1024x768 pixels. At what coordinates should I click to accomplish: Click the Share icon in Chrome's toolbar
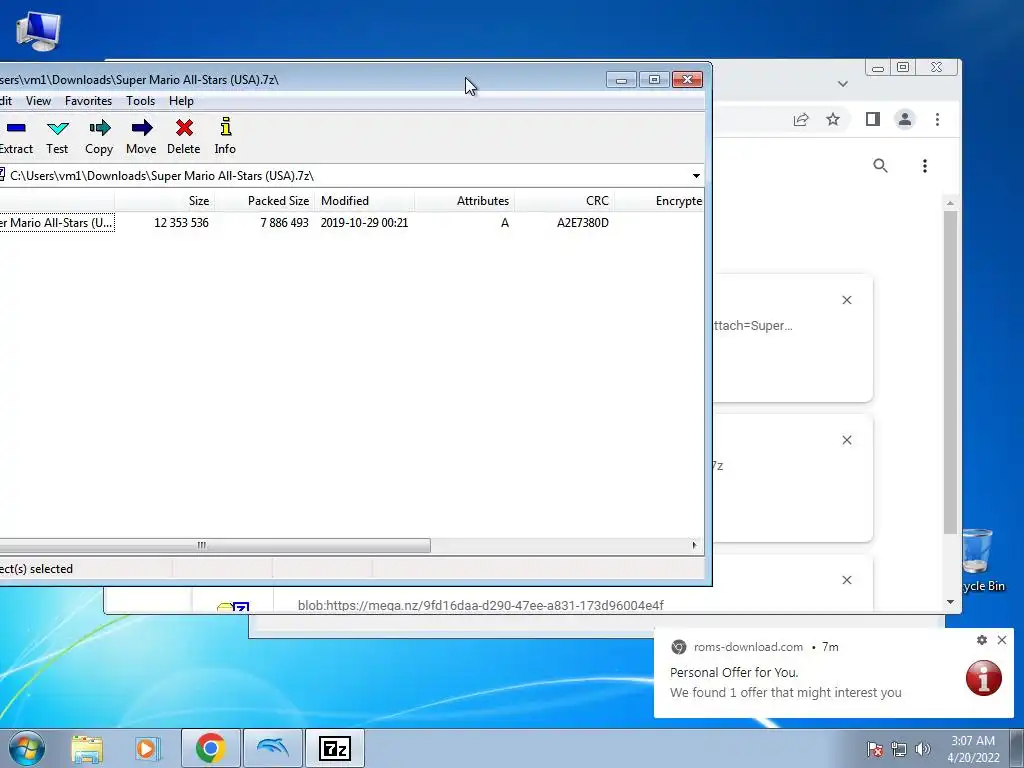[801, 120]
